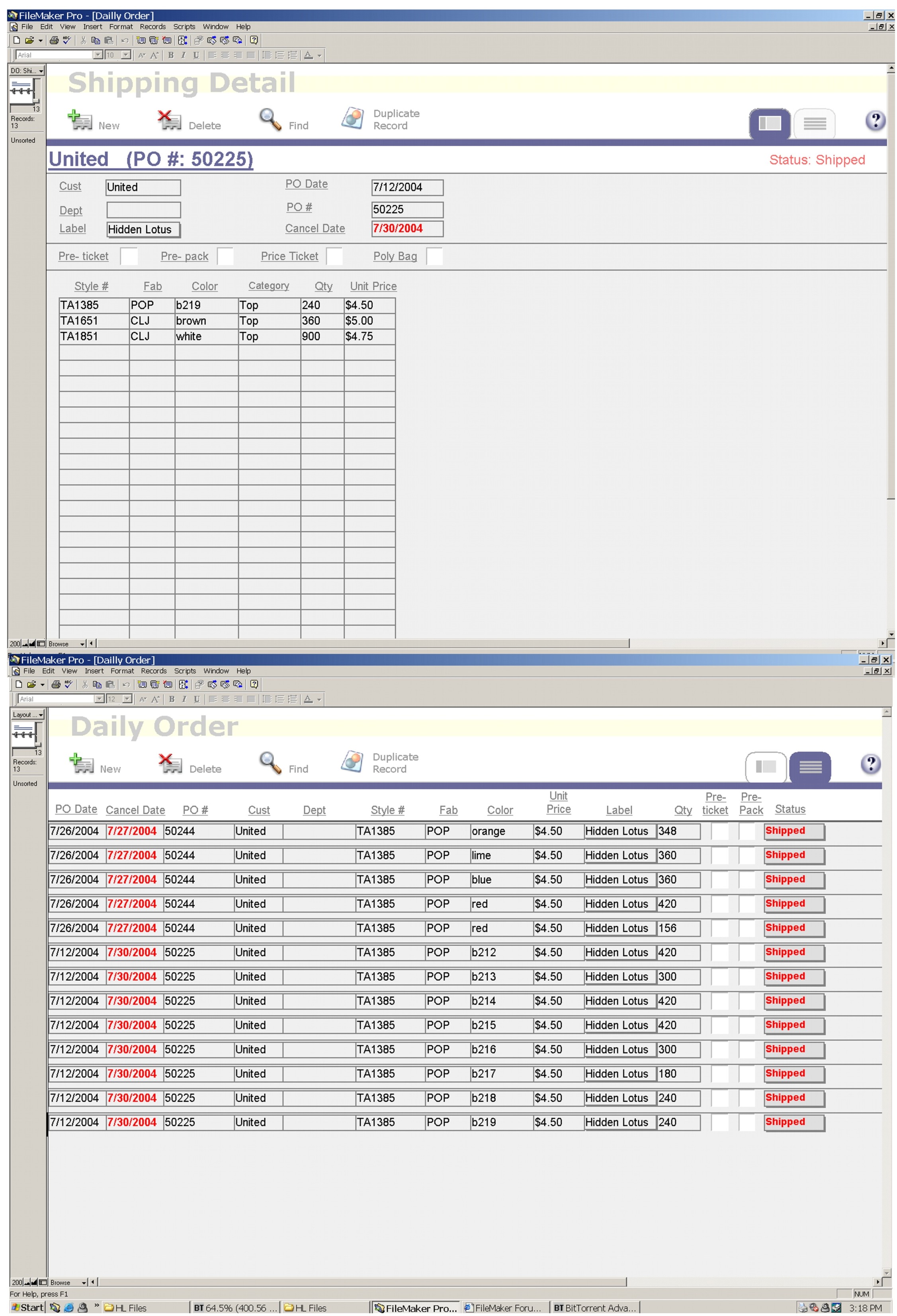The width and height of the screenshot is (897, 1316).
Task: Tick Pre-Pack checkbox on the lime row
Action: [x=747, y=856]
